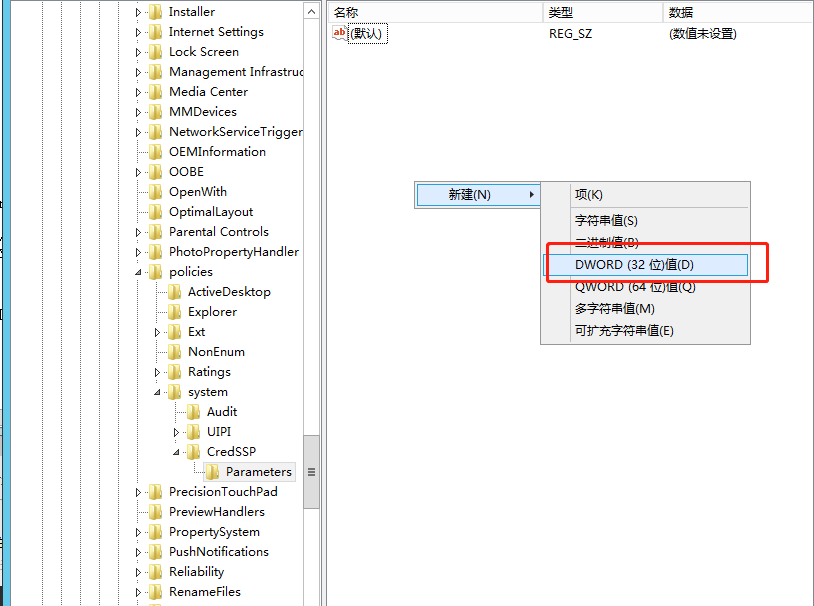Image resolution: width=814 pixels, height=606 pixels.
Task: Expand the UIPI tree node
Action: point(177,432)
